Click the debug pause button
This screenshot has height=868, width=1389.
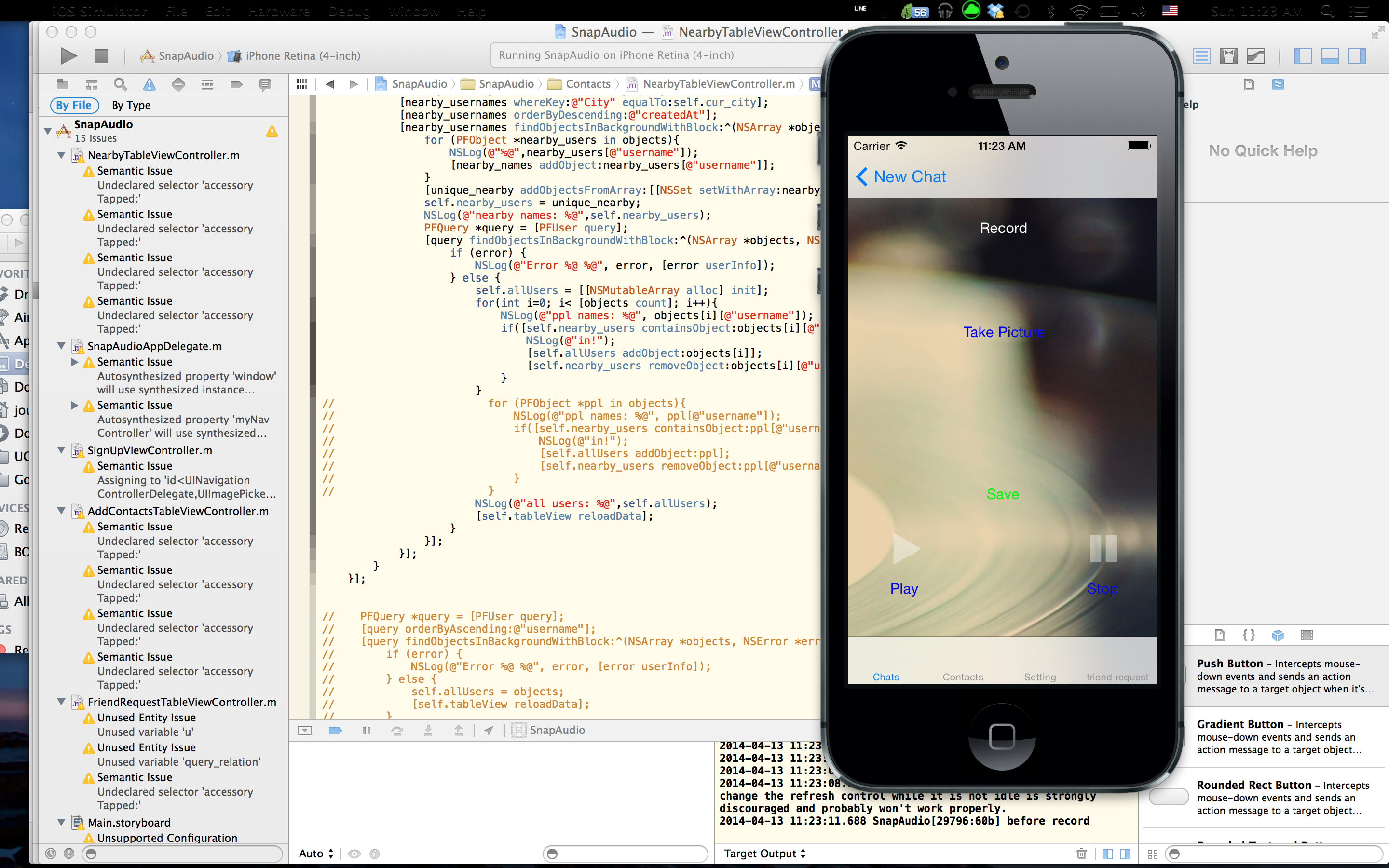tap(366, 730)
